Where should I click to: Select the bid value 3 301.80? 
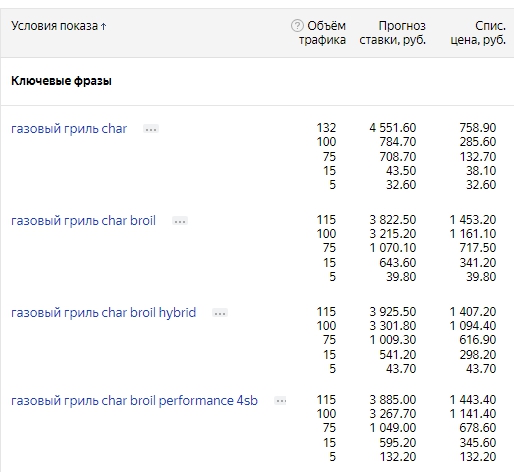point(393,326)
